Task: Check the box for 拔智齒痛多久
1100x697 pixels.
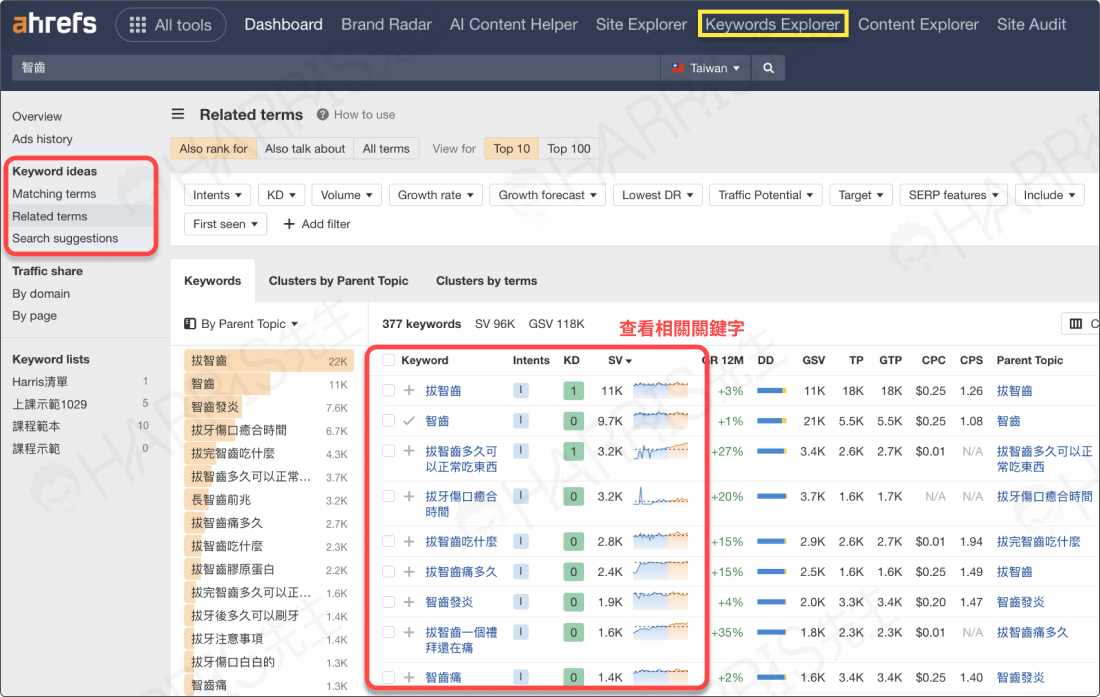Action: pyautogui.click(x=388, y=571)
